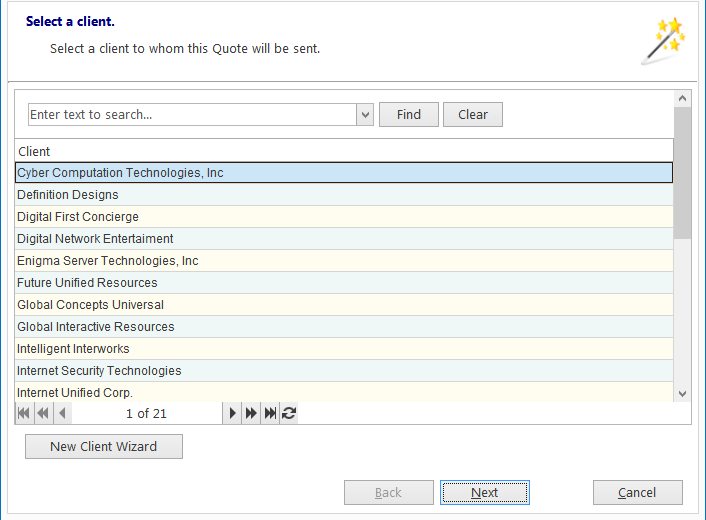Proceed with the Next button
Viewport: 706px width, 520px height.
tap(484, 493)
